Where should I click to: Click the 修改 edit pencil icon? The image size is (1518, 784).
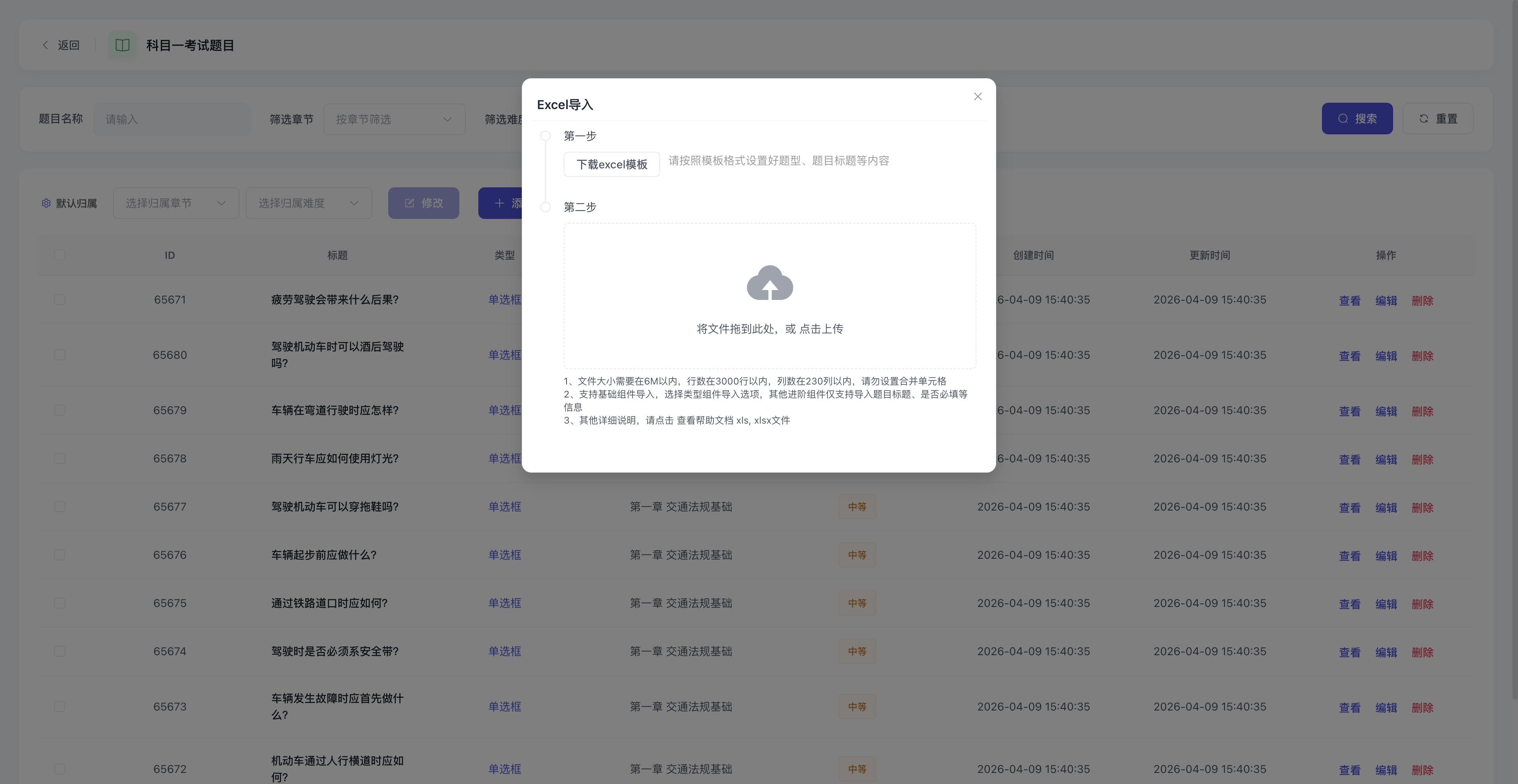point(410,203)
